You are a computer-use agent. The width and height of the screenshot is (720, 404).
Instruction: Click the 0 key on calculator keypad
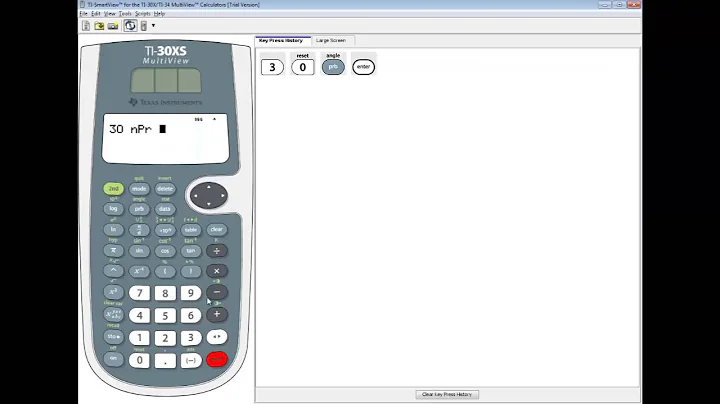pyautogui.click(x=139, y=360)
